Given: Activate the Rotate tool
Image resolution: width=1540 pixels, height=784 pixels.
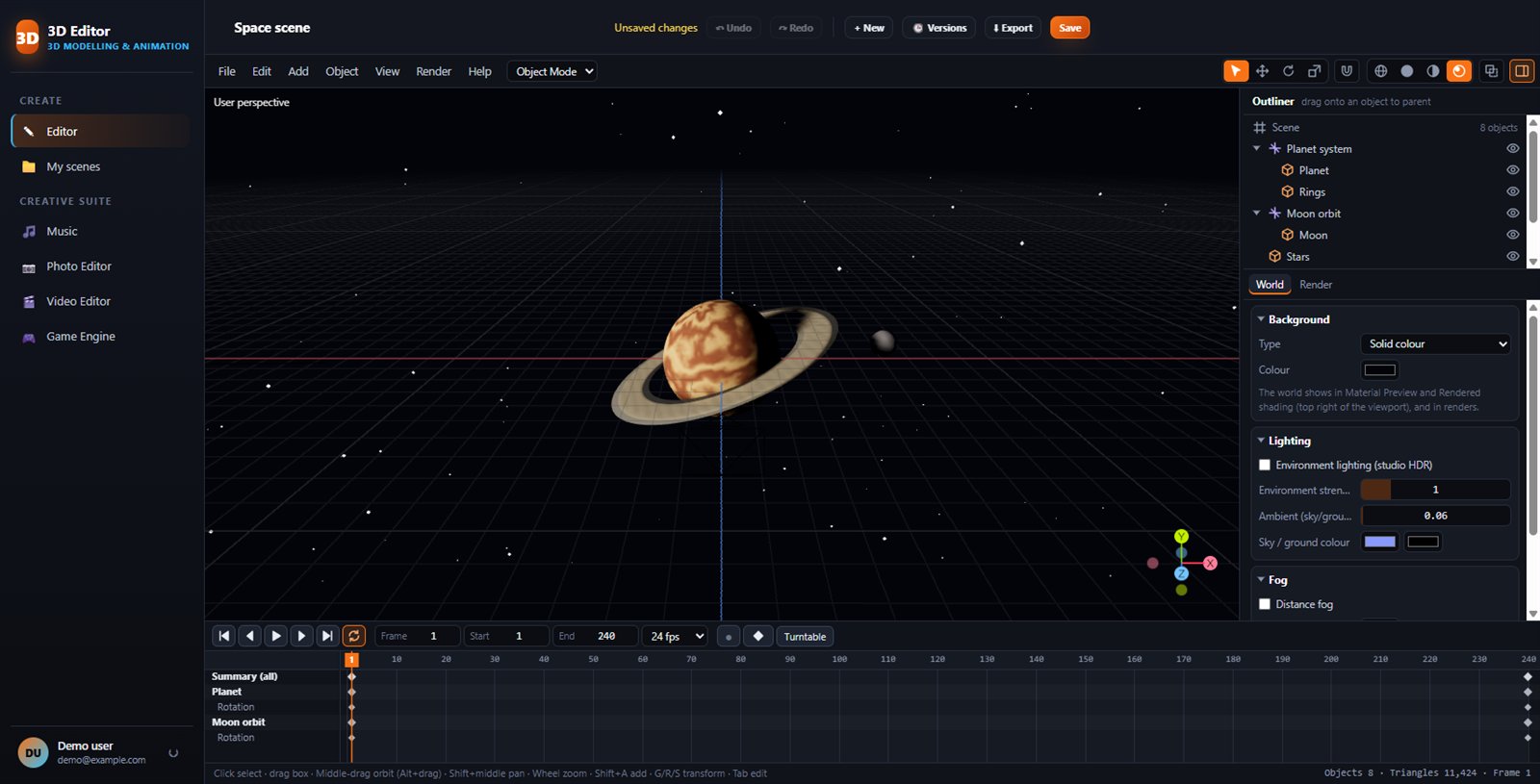Looking at the screenshot, I should [1288, 71].
